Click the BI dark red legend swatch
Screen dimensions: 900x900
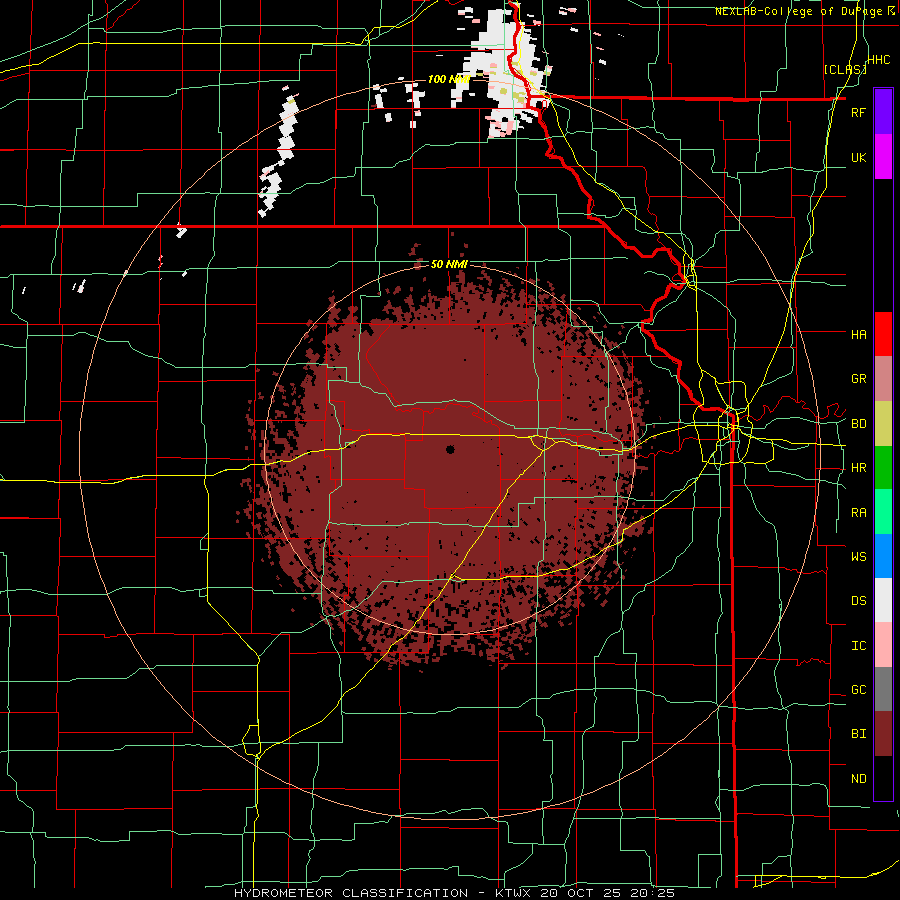[x=883, y=734]
